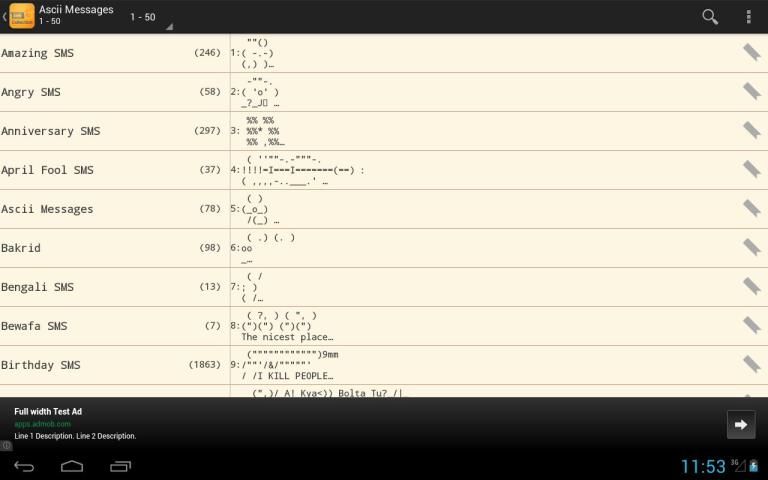Tag message 8 with its bookmark icon
This screenshot has width=768, height=480.
(x=751, y=325)
